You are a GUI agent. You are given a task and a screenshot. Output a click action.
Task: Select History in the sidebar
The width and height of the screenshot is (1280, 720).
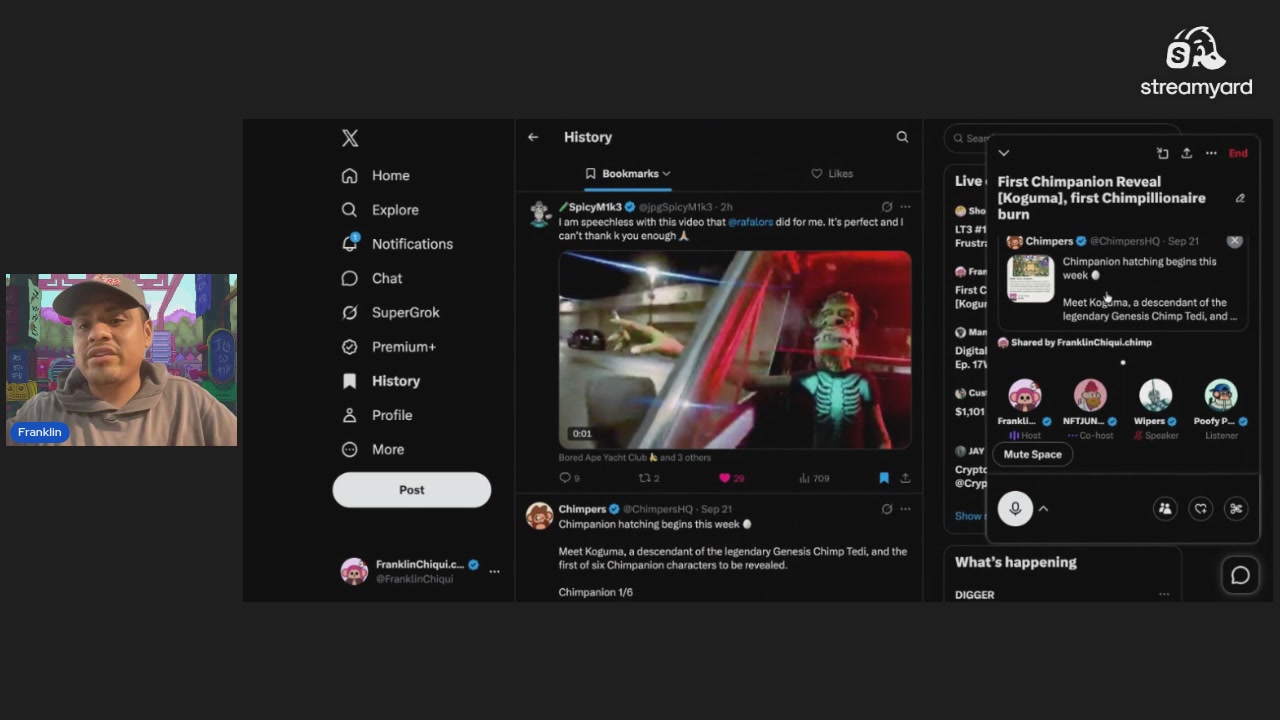click(381, 381)
